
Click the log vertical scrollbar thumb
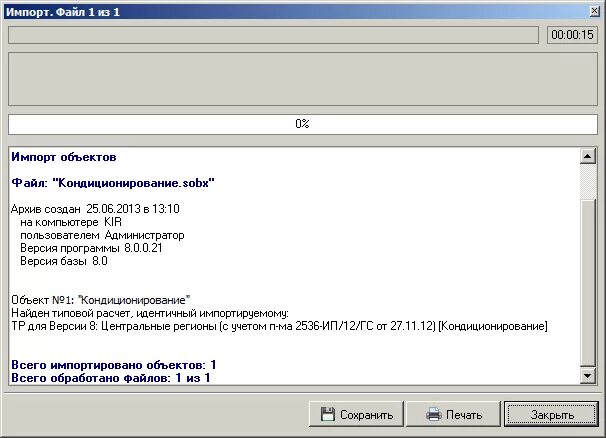pos(587,283)
